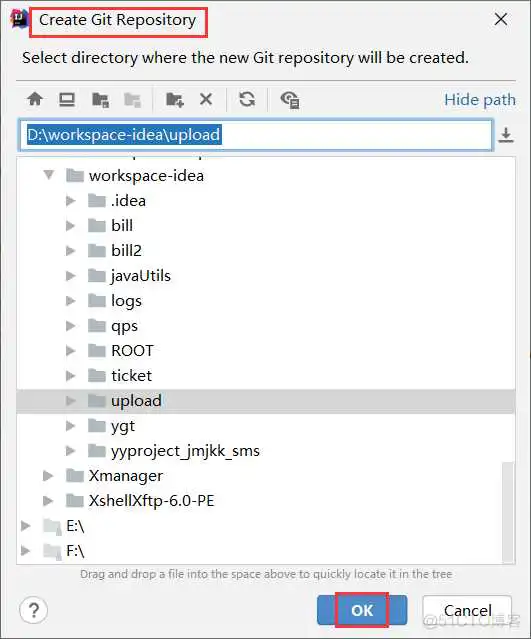
Task: Refresh the directory tree
Action: tap(247, 99)
